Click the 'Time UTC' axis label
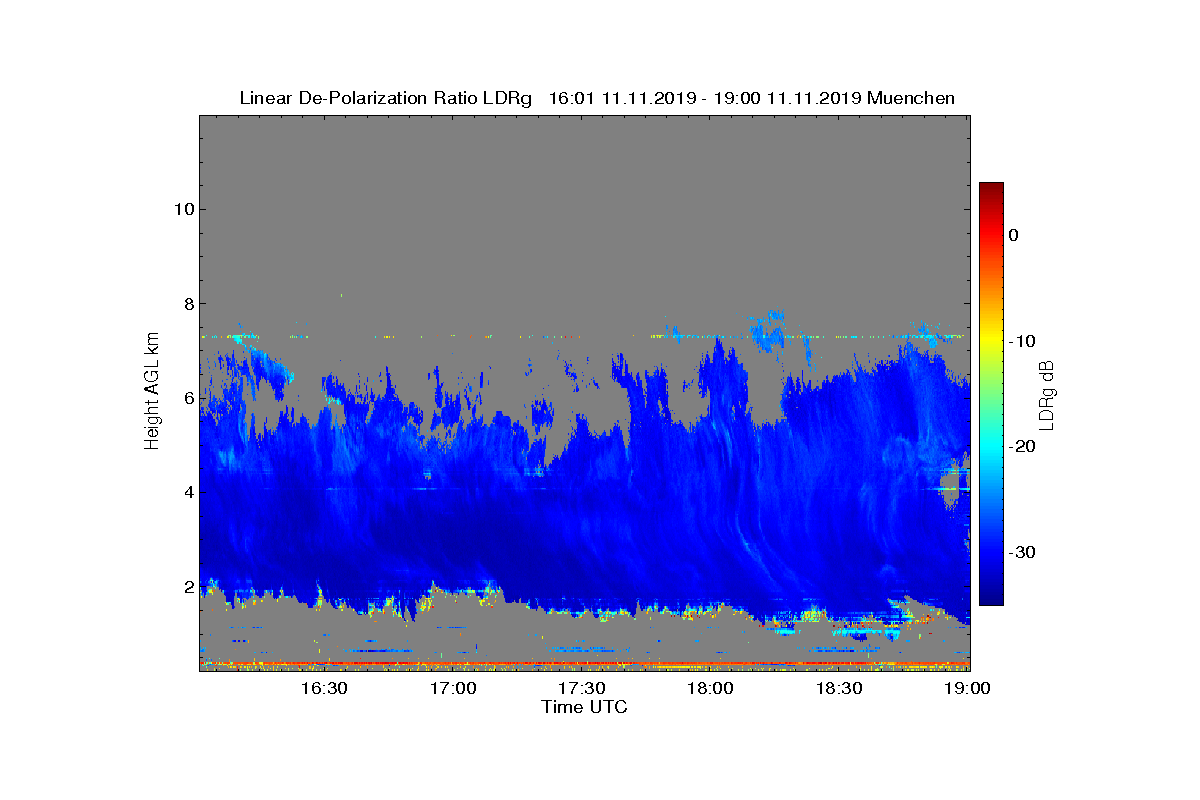The width and height of the screenshot is (1200, 800). [x=585, y=707]
